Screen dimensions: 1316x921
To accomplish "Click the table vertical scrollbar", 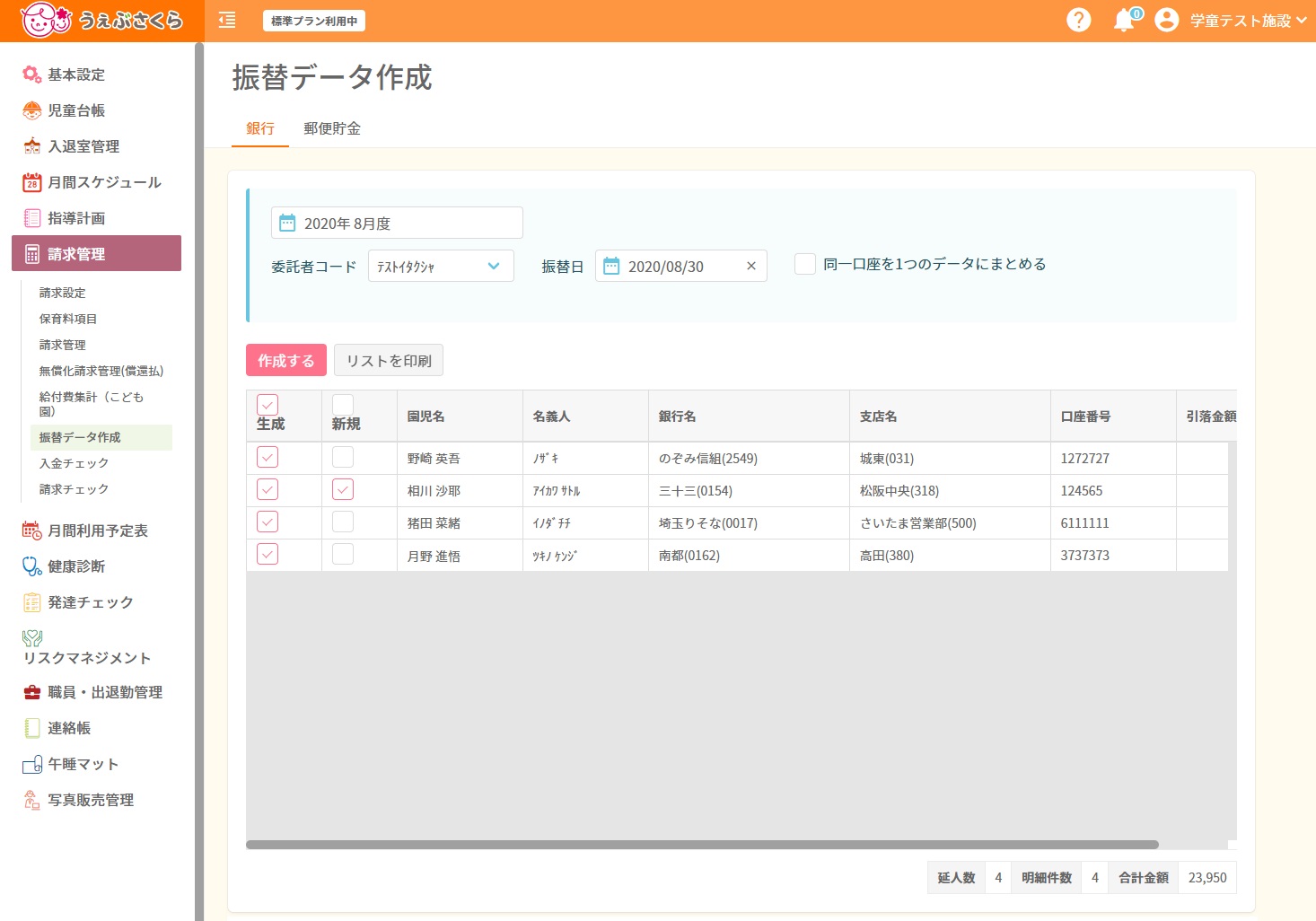I will tap(1233, 640).
